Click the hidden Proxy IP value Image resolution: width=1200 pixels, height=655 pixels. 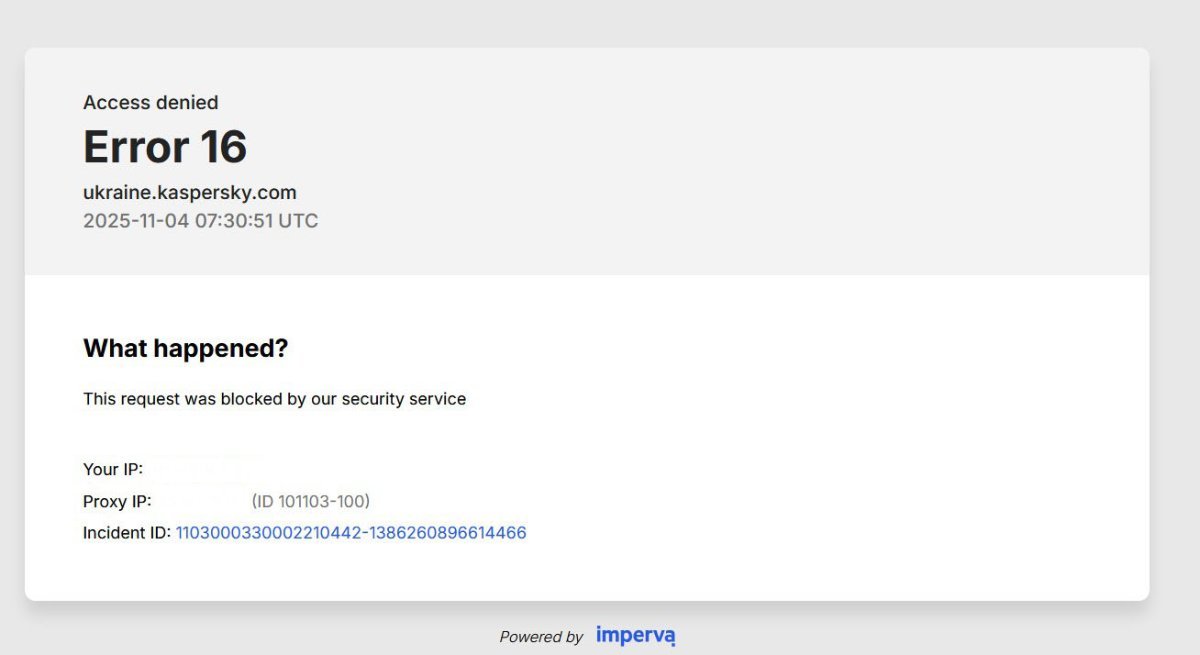201,501
